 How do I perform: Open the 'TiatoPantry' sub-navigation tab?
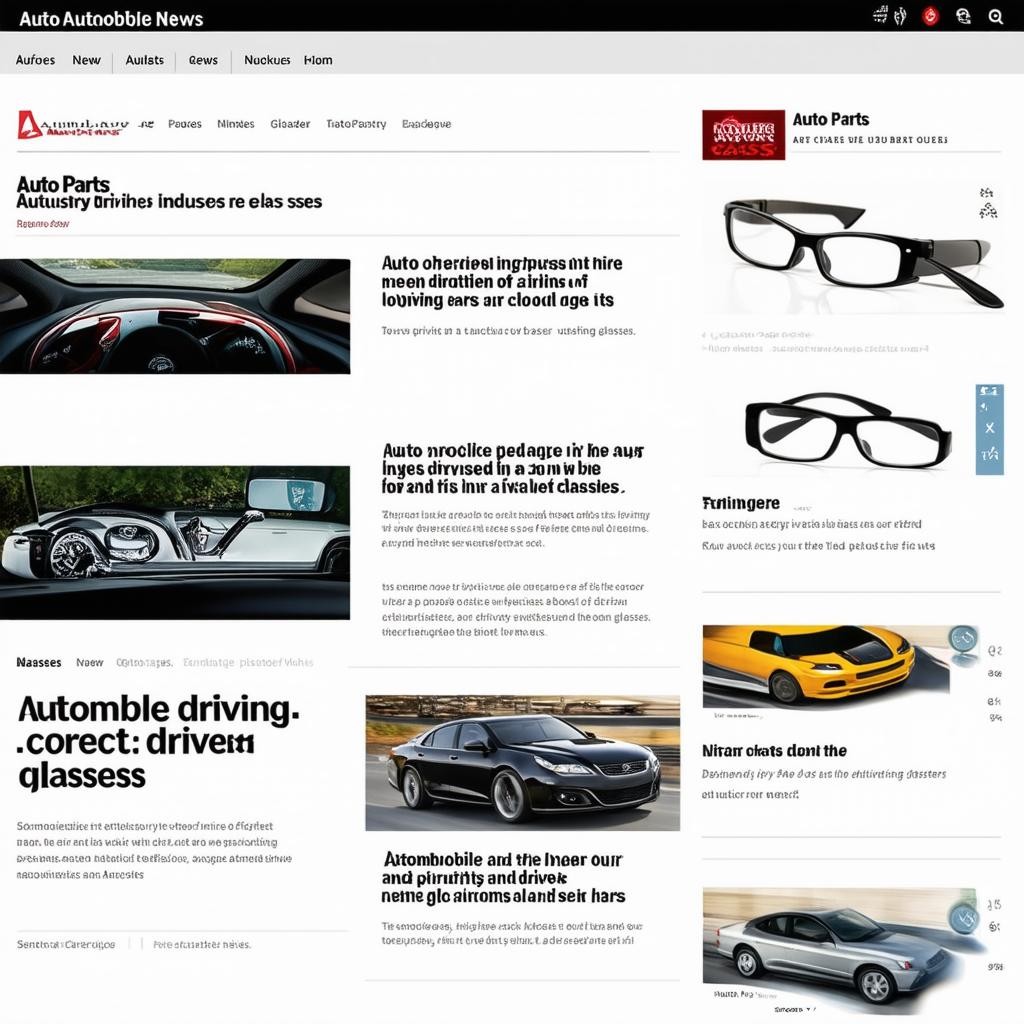[356, 124]
